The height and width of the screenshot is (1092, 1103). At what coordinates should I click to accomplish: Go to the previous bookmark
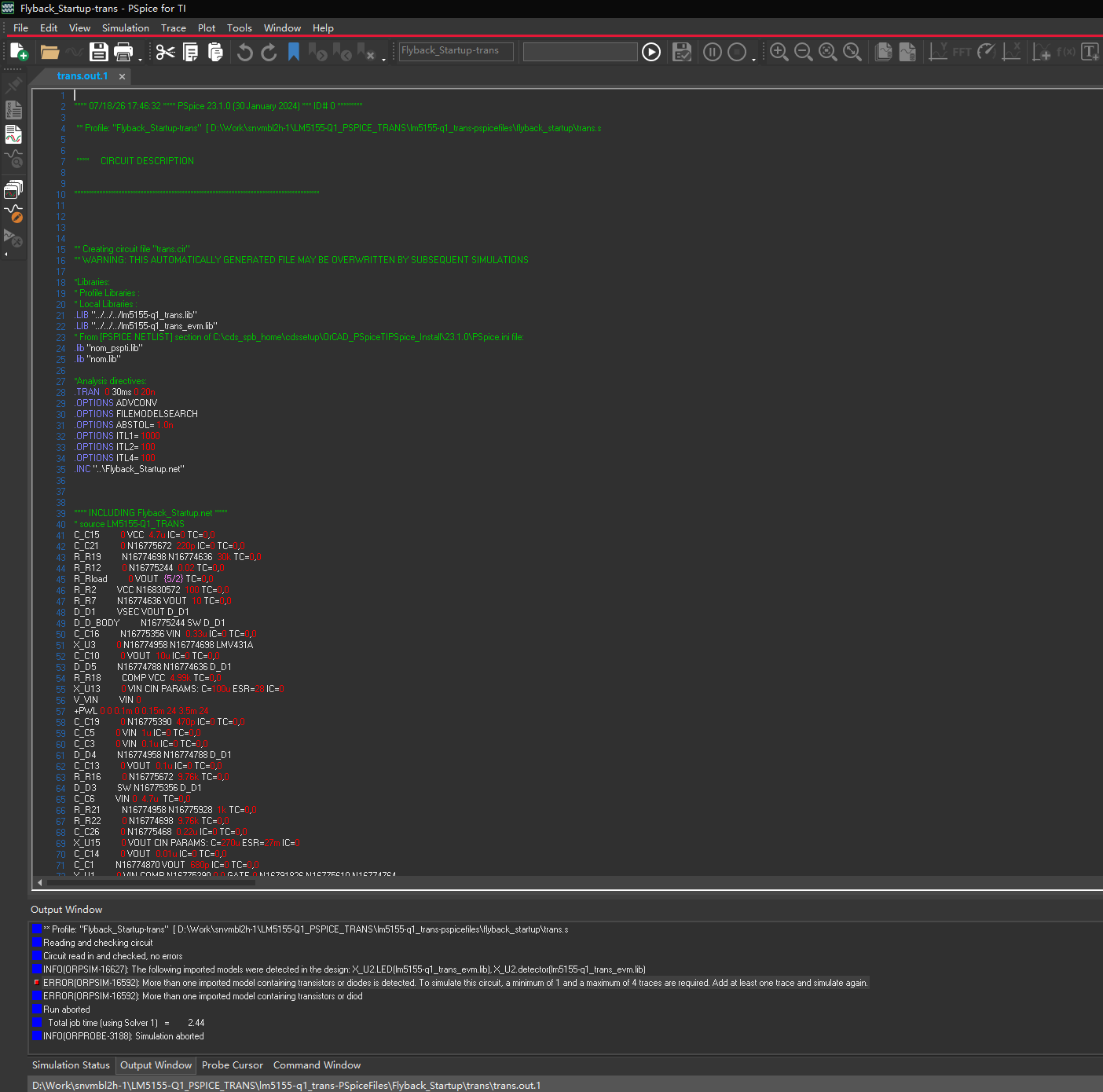[342, 52]
